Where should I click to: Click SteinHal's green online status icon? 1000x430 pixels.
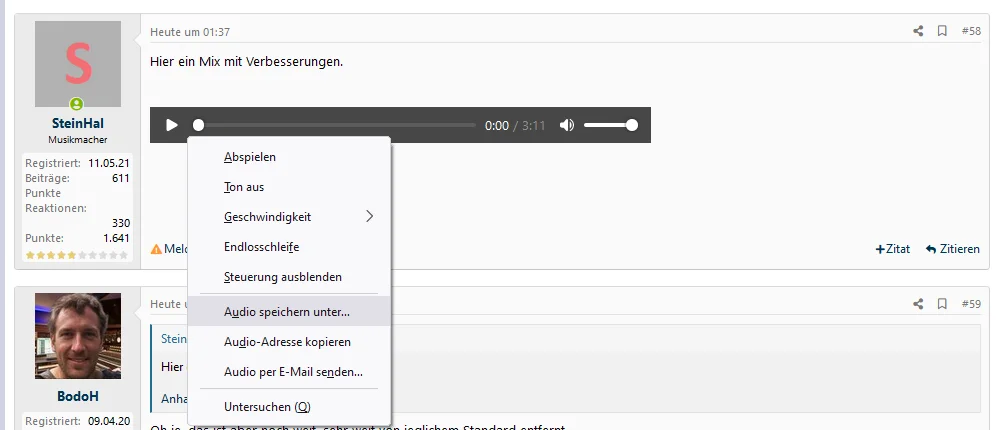click(77, 103)
